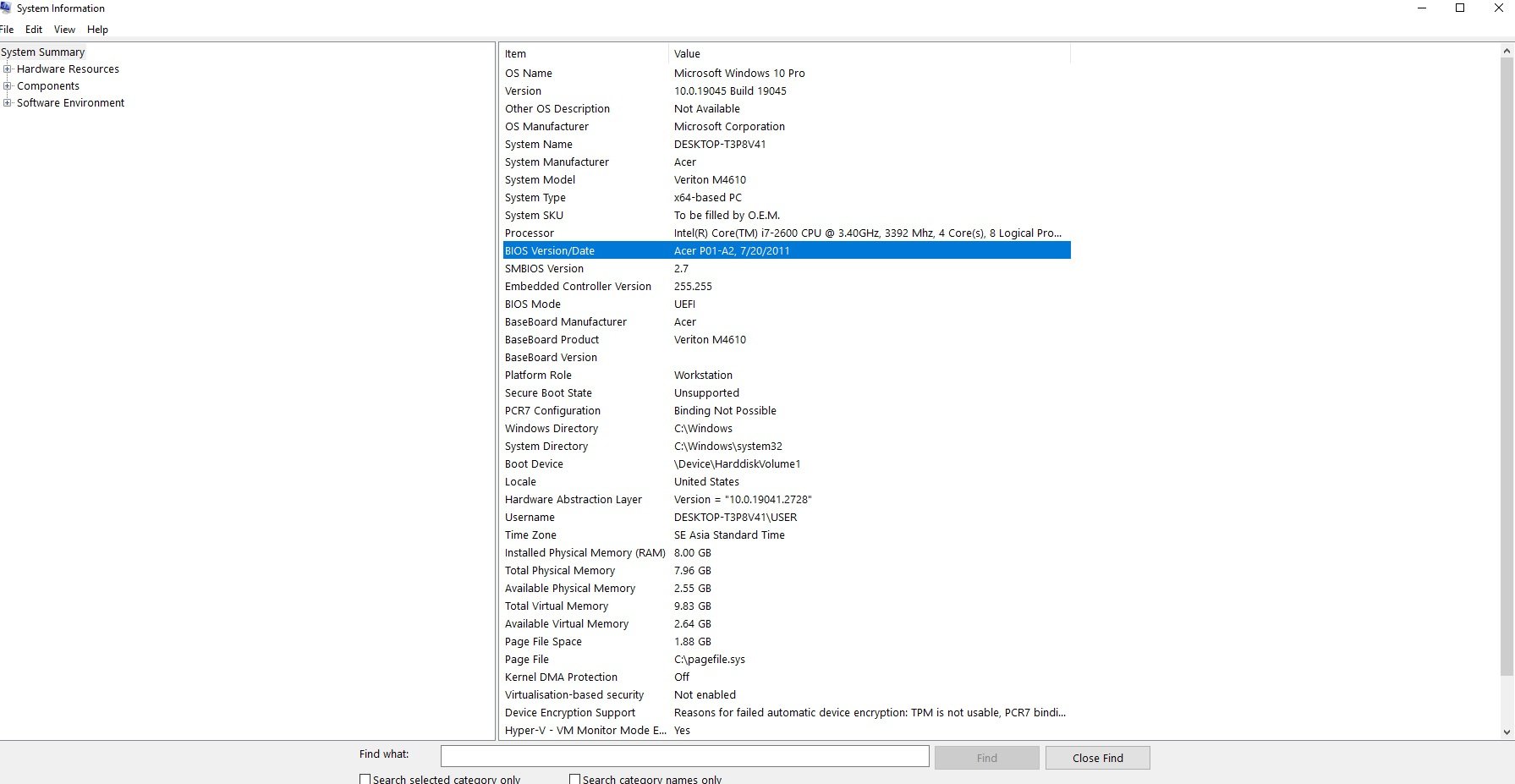Select the OS Manufacturer row
Image resolution: width=1515 pixels, height=784 pixels.
pyautogui.click(x=787, y=127)
